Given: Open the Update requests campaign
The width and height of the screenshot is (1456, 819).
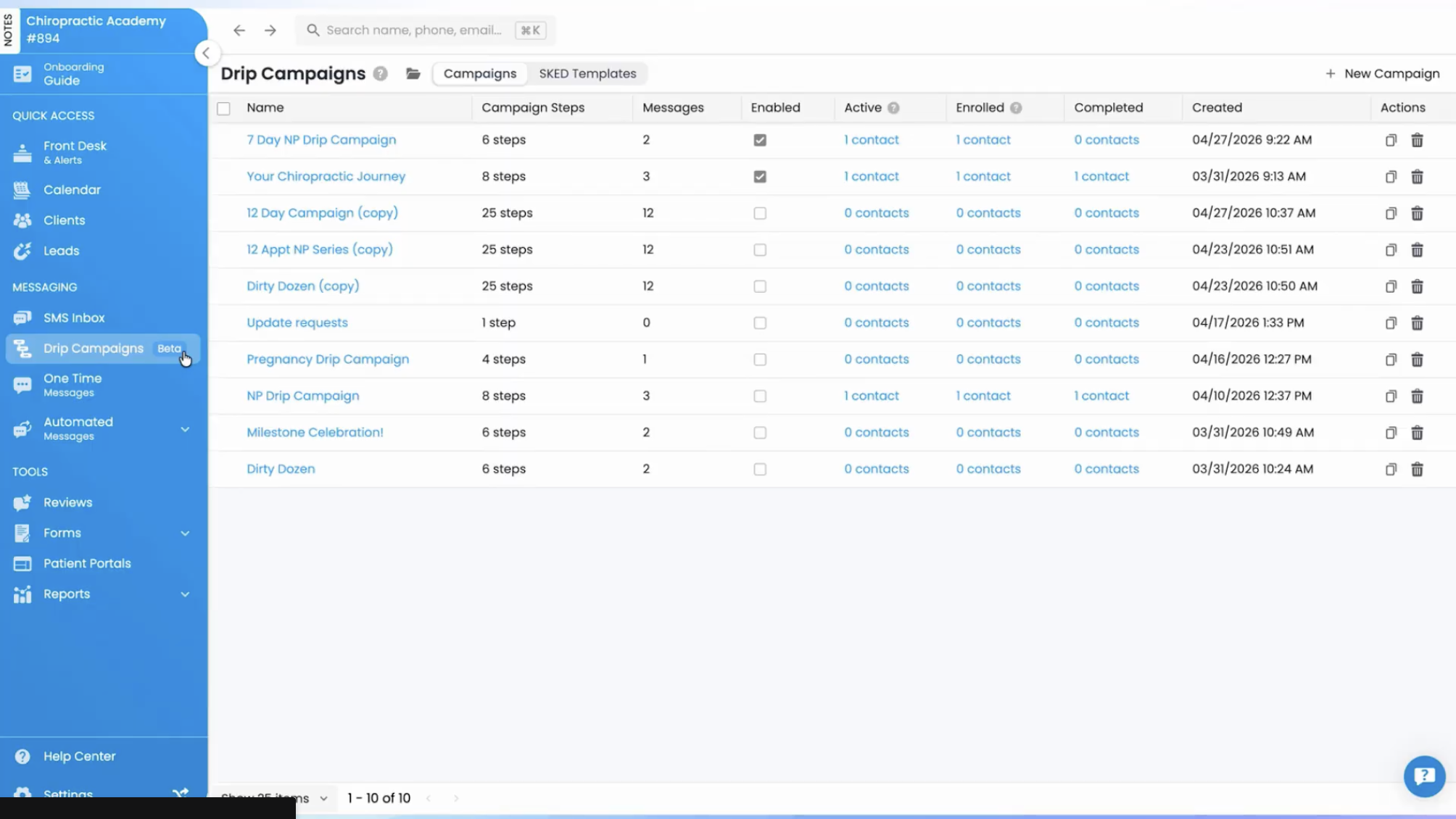Looking at the screenshot, I should [297, 323].
